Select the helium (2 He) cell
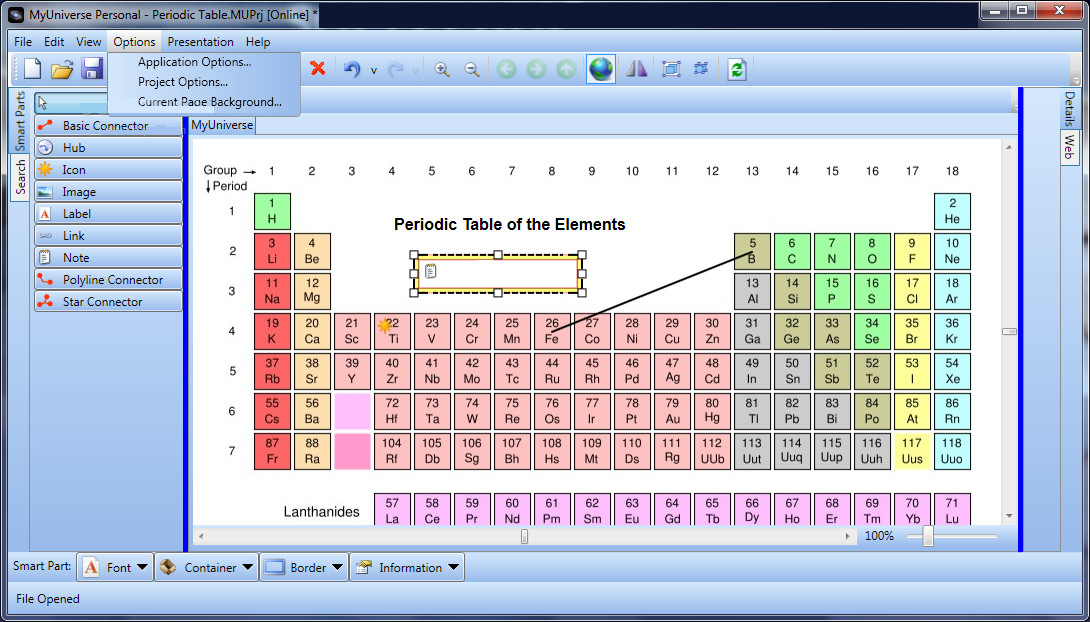The width and height of the screenshot is (1090, 622). [x=952, y=211]
